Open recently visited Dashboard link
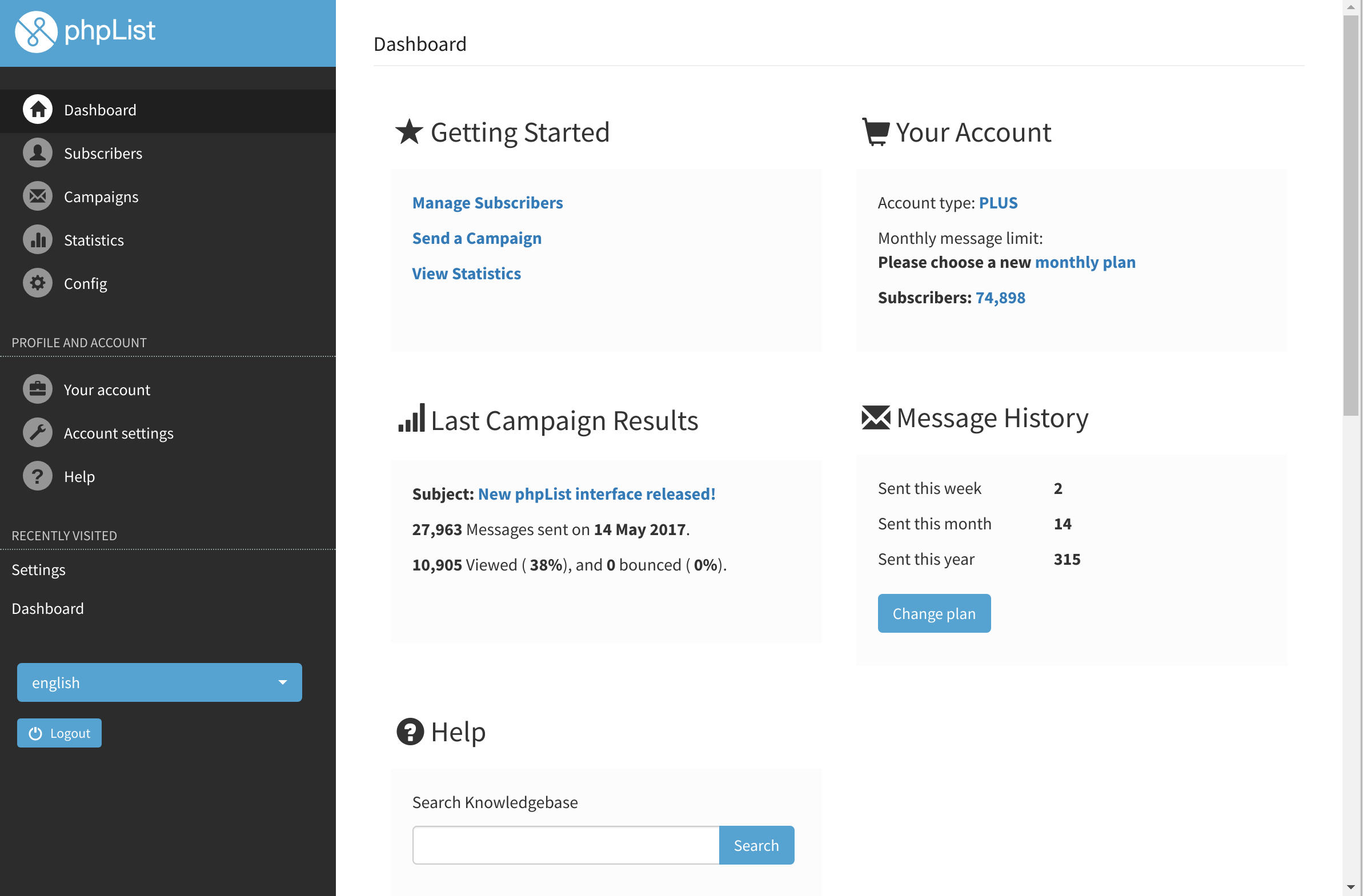This screenshot has width=1363, height=896. pos(47,608)
